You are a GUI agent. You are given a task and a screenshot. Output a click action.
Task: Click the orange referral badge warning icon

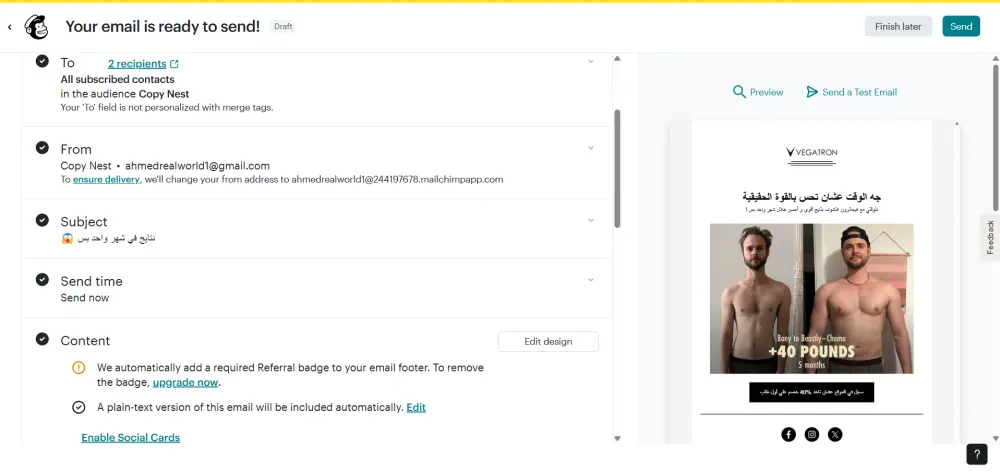click(x=78, y=368)
